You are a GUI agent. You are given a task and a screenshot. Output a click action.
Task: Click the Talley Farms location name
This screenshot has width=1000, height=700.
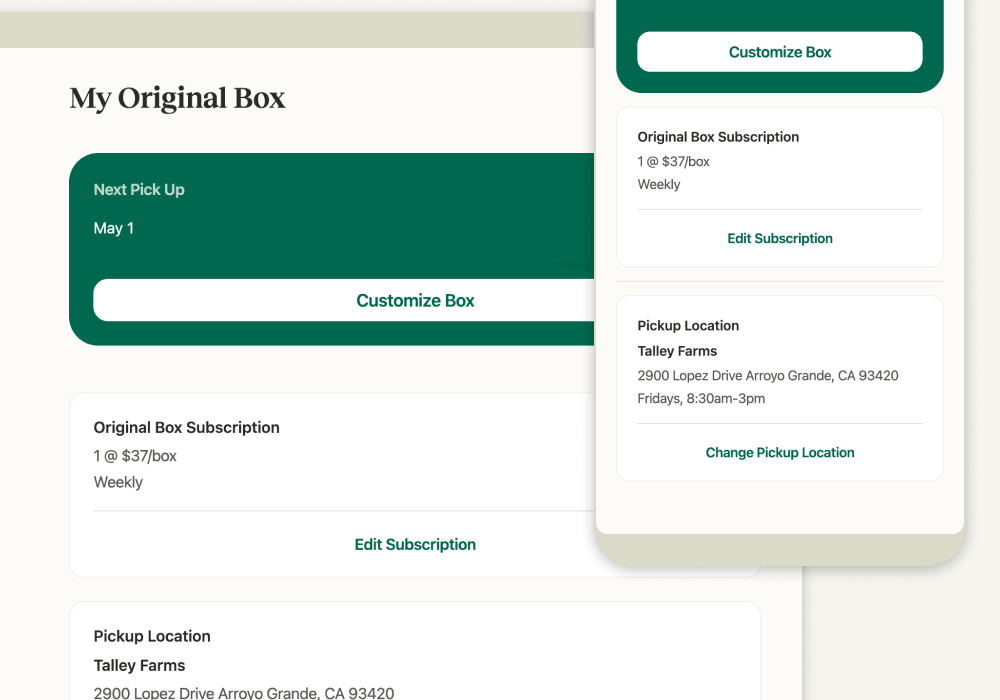[139, 665]
